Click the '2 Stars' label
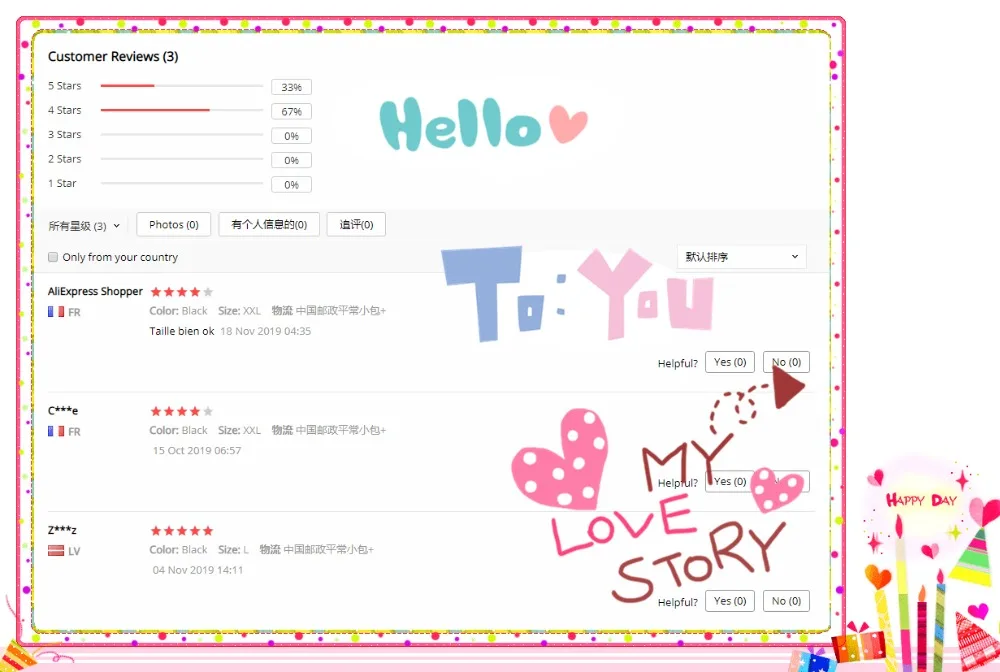Viewport: 1000px width, 672px height. [64, 159]
